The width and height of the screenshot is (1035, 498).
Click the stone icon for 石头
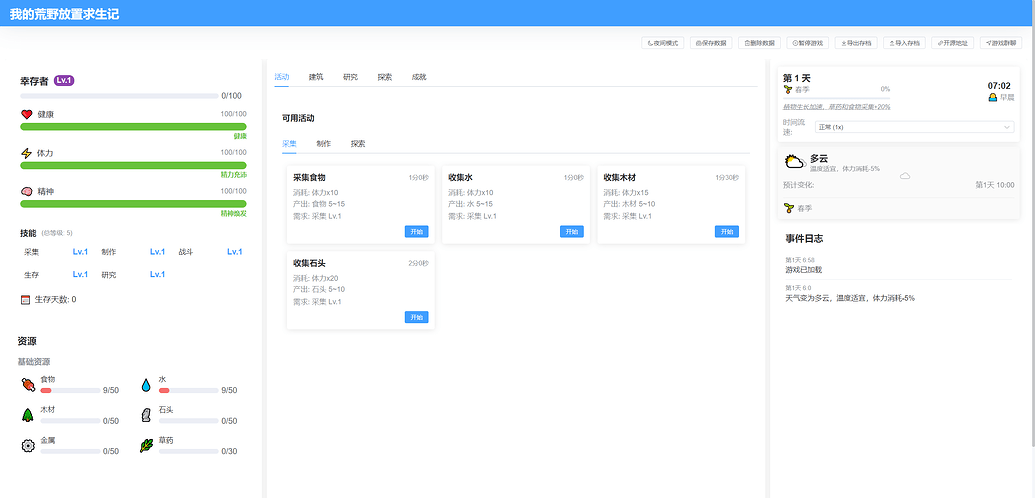147,415
